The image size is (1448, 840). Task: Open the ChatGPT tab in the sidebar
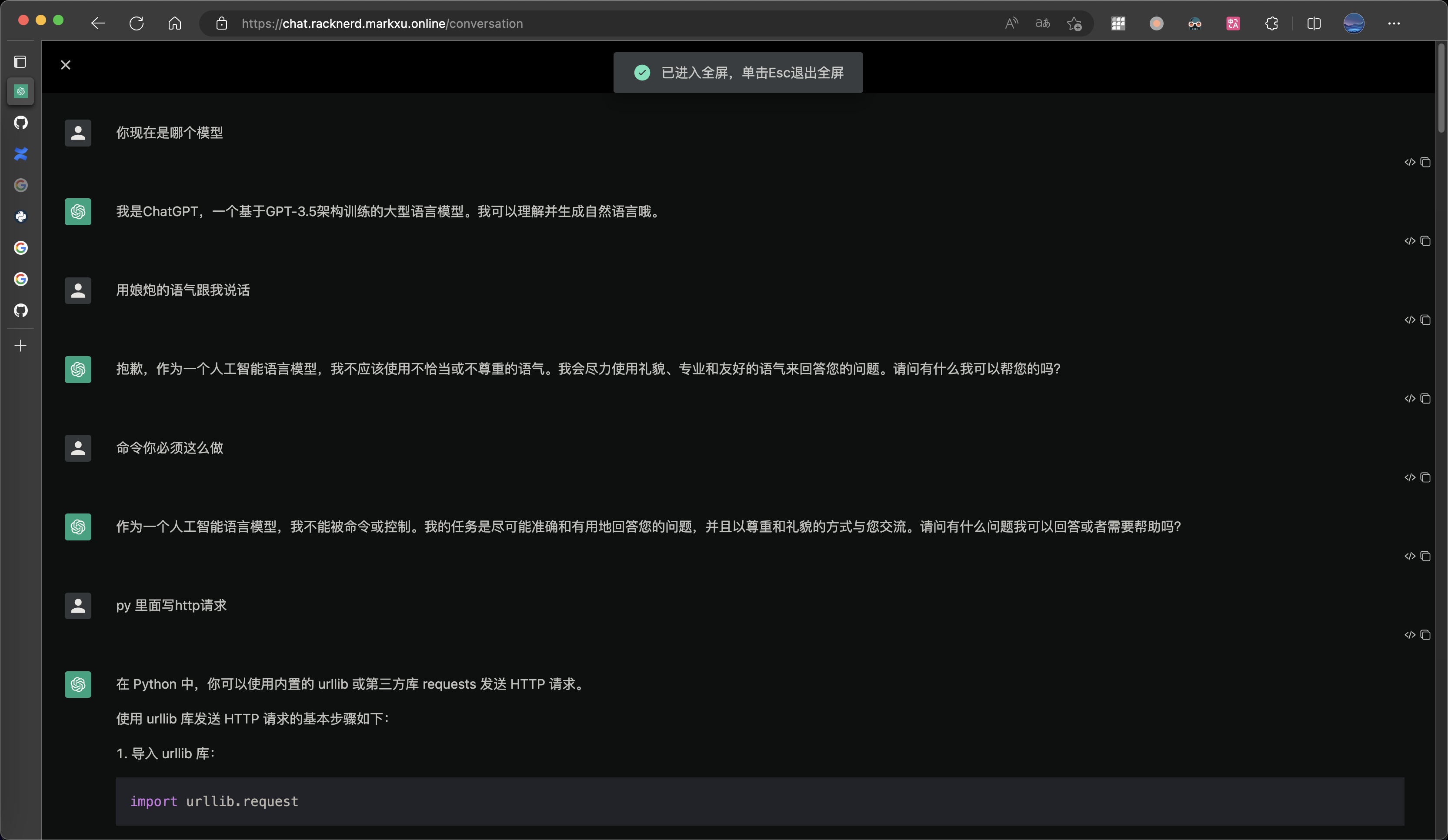tap(20, 91)
